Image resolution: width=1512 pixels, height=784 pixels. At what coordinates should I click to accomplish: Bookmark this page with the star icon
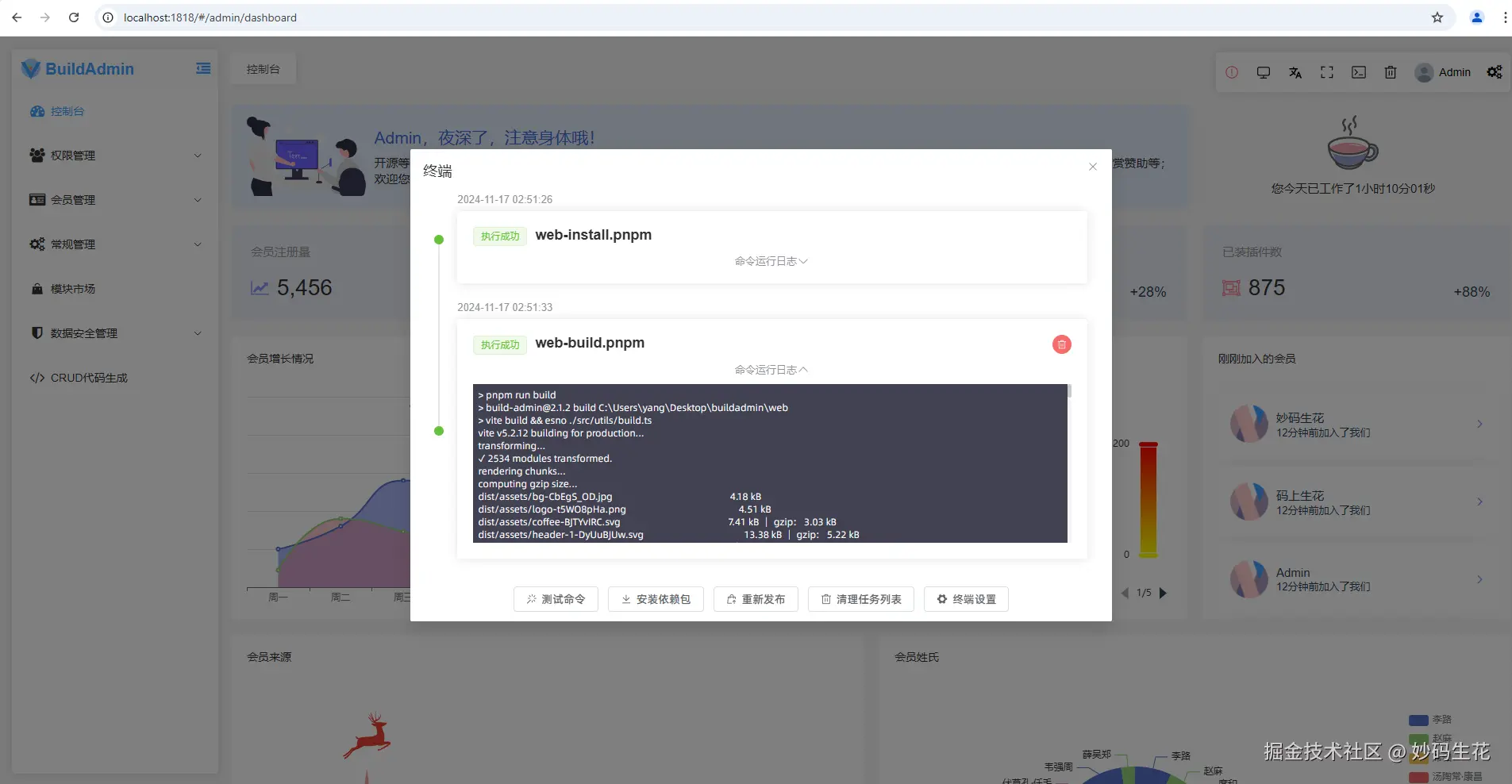[x=1437, y=17]
